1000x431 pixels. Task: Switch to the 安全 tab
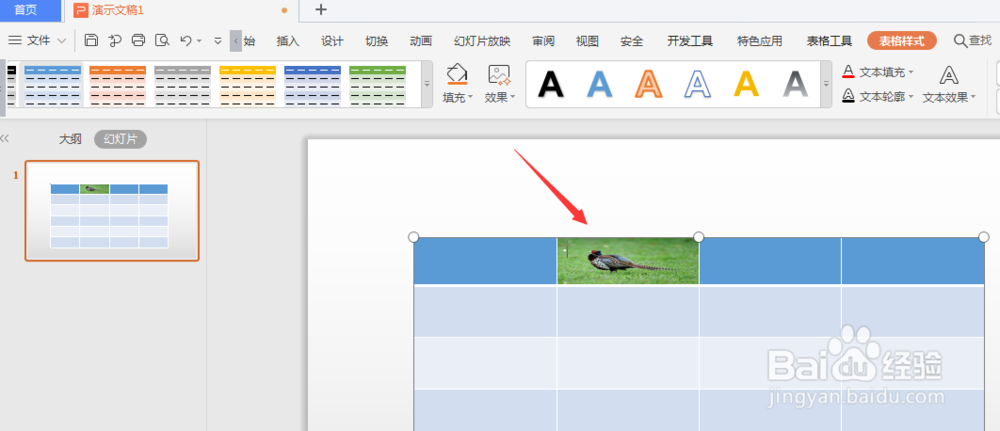[x=631, y=41]
